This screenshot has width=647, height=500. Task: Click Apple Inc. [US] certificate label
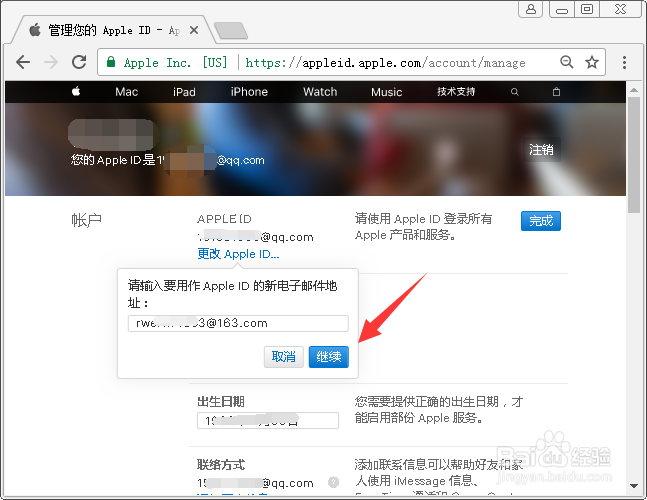coord(176,63)
